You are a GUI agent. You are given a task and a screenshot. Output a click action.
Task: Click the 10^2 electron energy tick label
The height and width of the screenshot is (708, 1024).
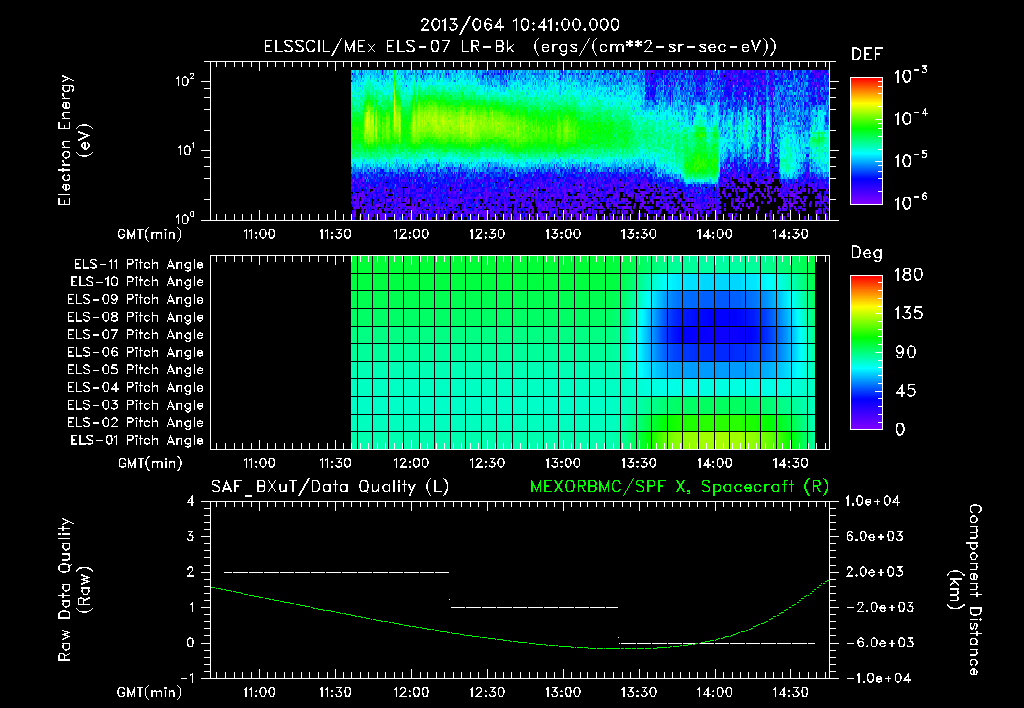tap(185, 81)
